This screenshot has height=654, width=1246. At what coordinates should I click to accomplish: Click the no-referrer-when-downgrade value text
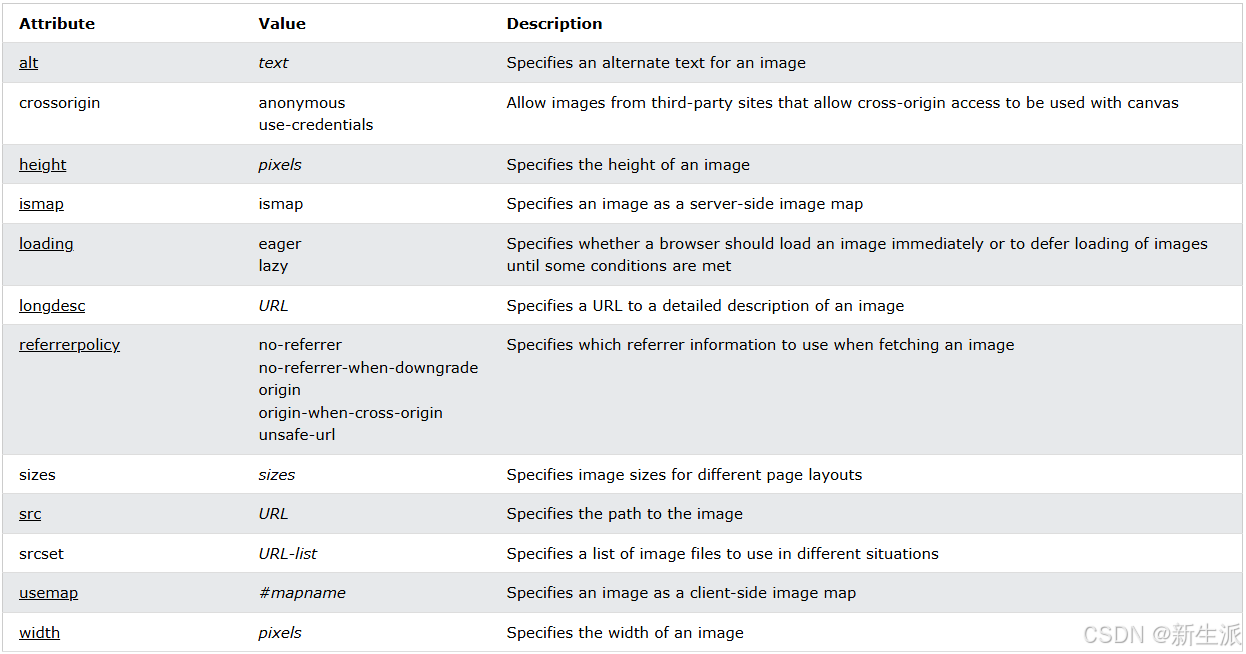368,368
